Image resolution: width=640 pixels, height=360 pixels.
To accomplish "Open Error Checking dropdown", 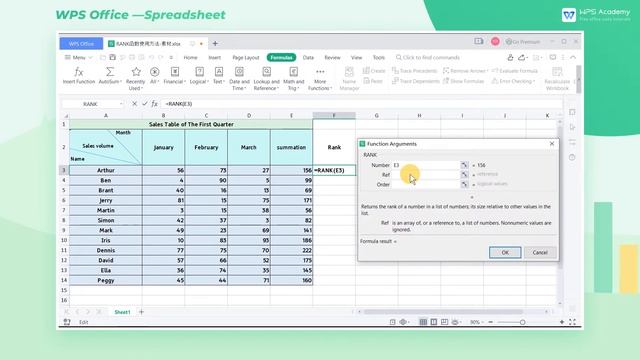I will point(513,81).
